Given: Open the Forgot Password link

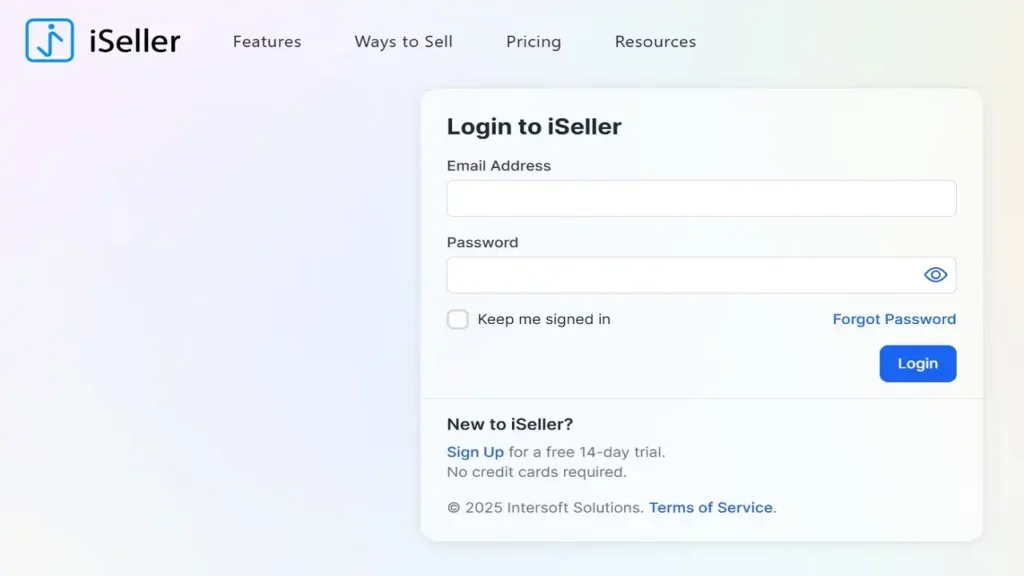Looking at the screenshot, I should pos(894,320).
